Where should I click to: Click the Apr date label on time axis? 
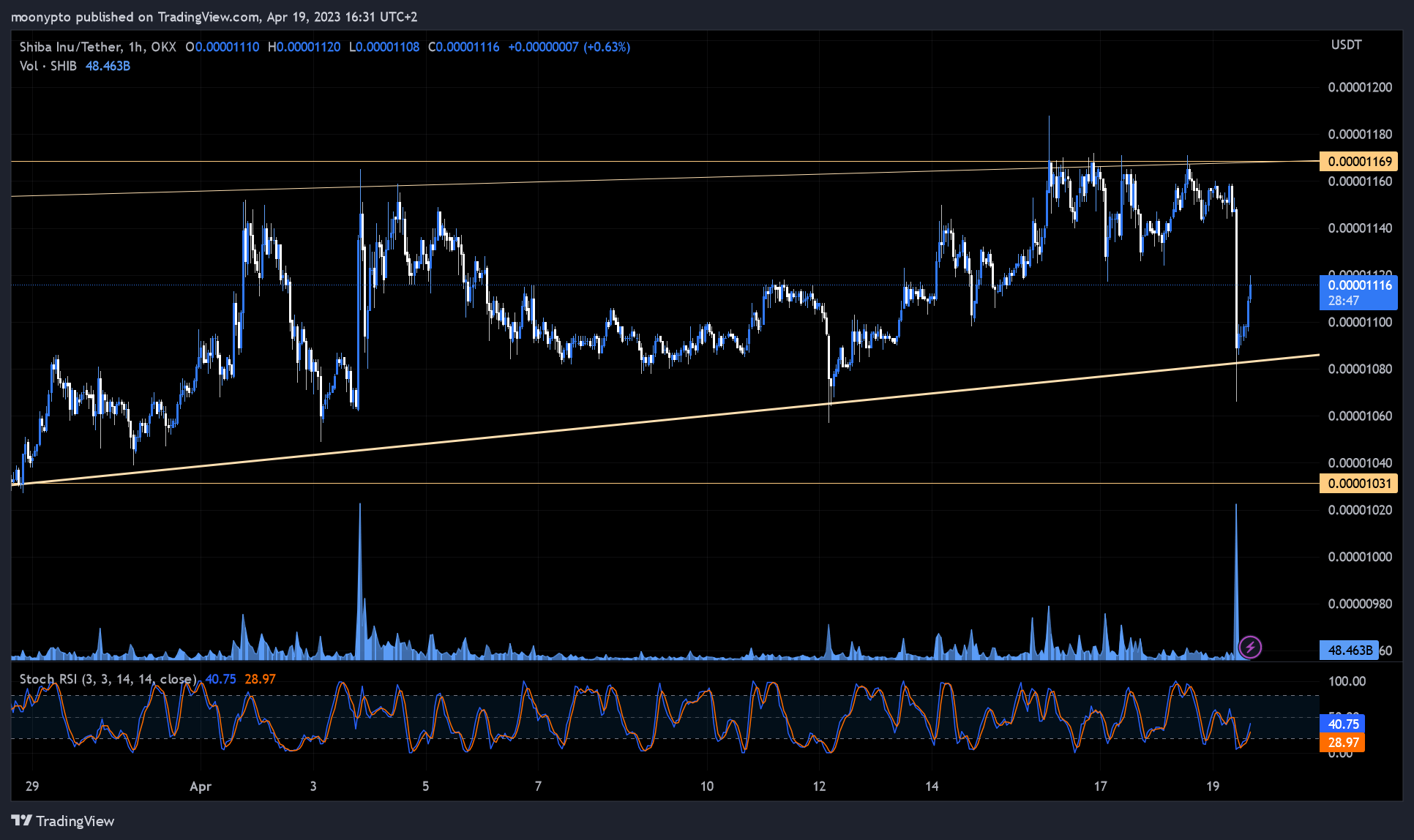(200, 787)
